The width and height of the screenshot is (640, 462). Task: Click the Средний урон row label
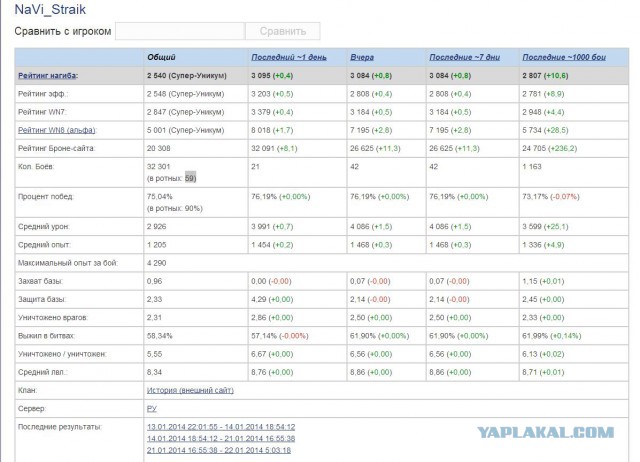pos(44,227)
